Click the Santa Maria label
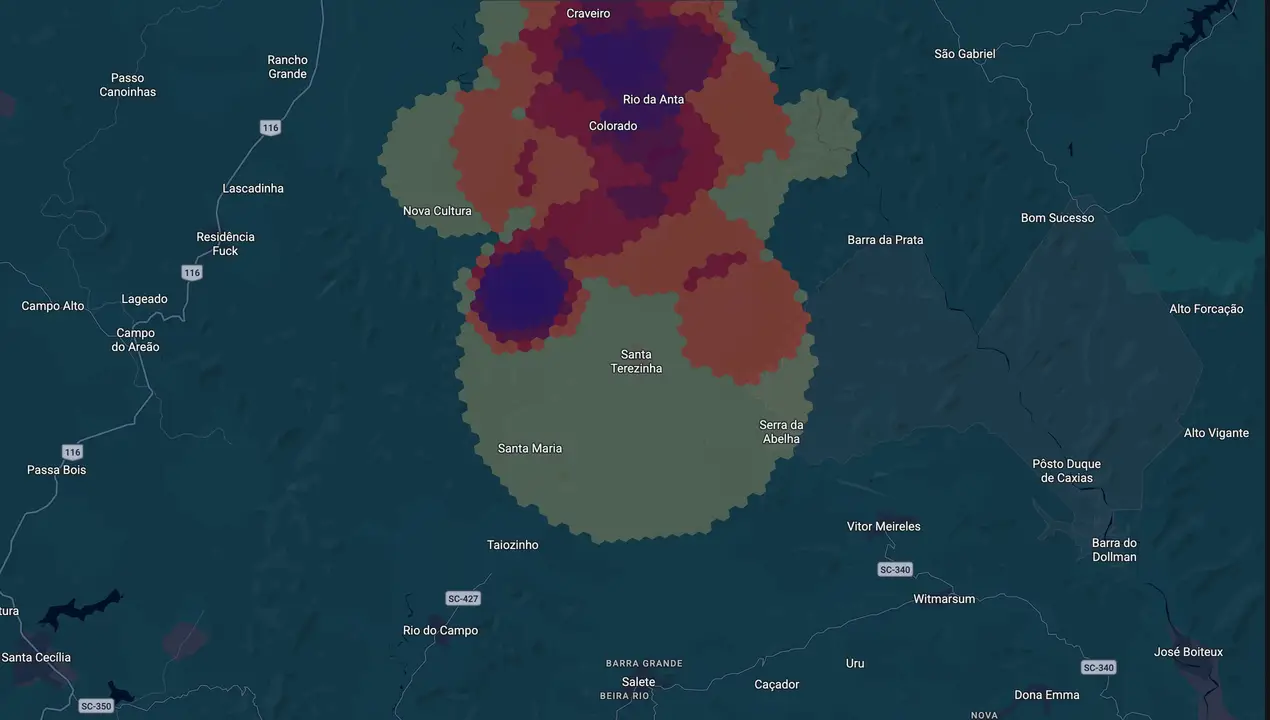 coord(530,448)
